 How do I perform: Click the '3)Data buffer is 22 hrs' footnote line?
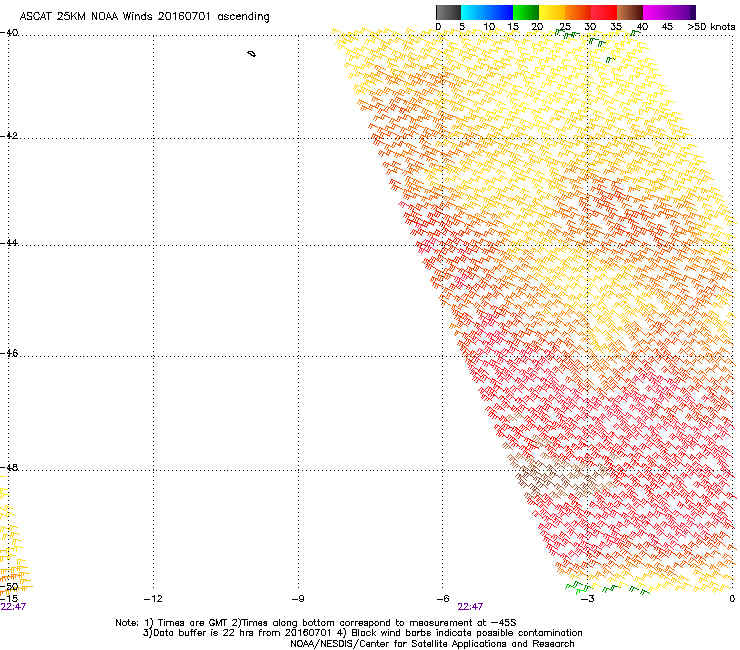point(362,633)
